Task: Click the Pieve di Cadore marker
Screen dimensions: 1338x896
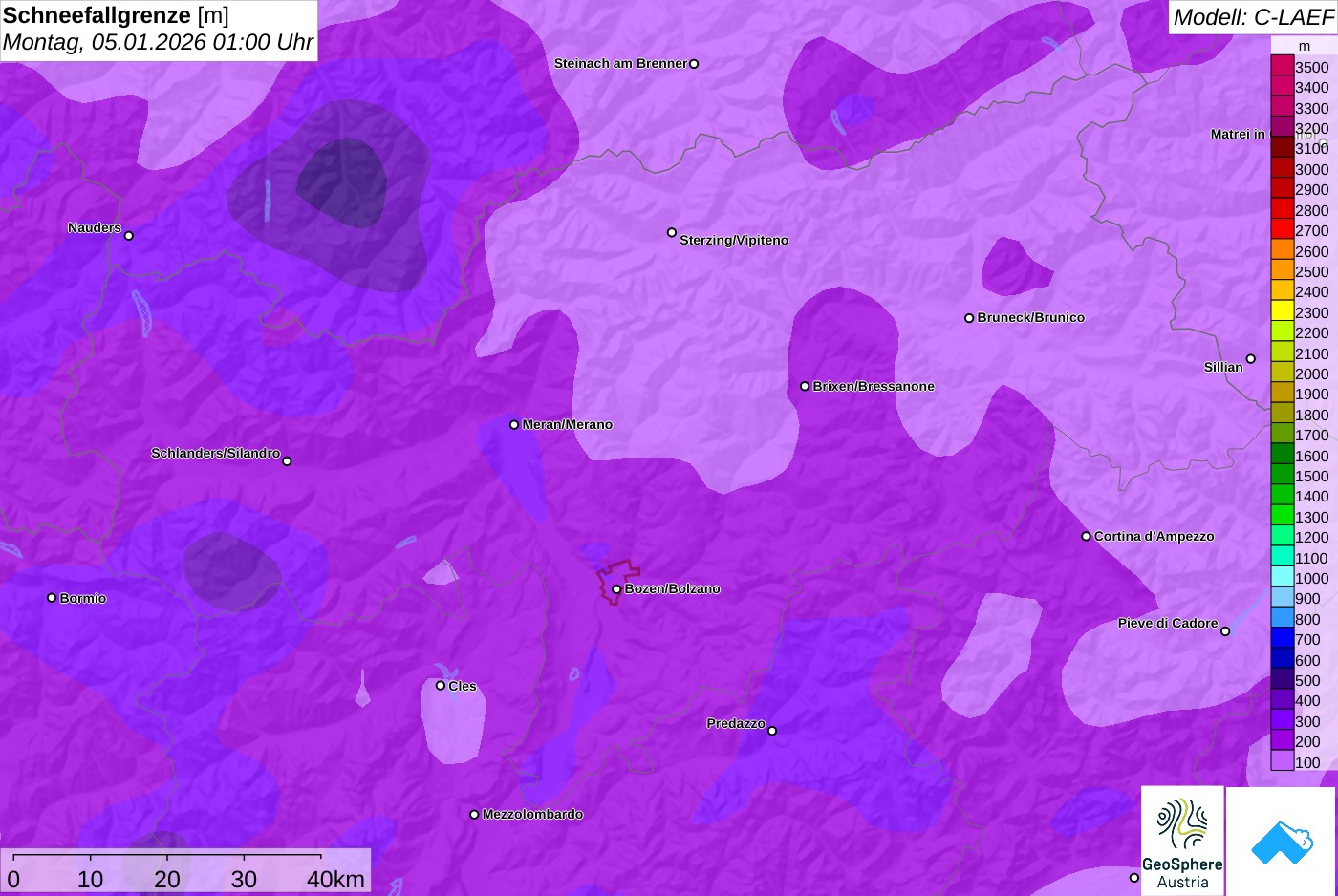Action: point(1225,631)
